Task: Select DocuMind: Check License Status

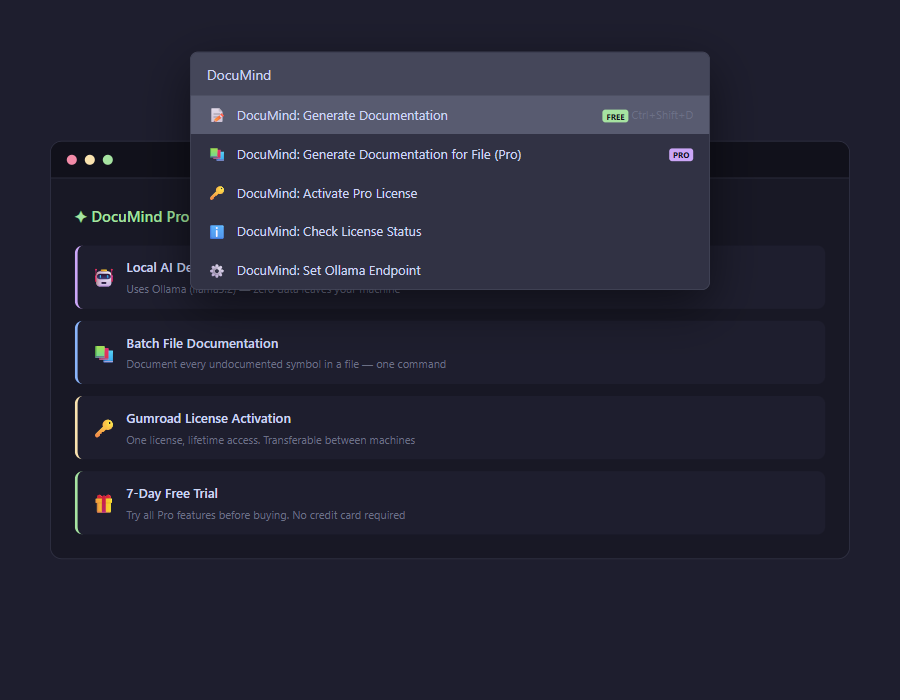Action: click(x=449, y=231)
